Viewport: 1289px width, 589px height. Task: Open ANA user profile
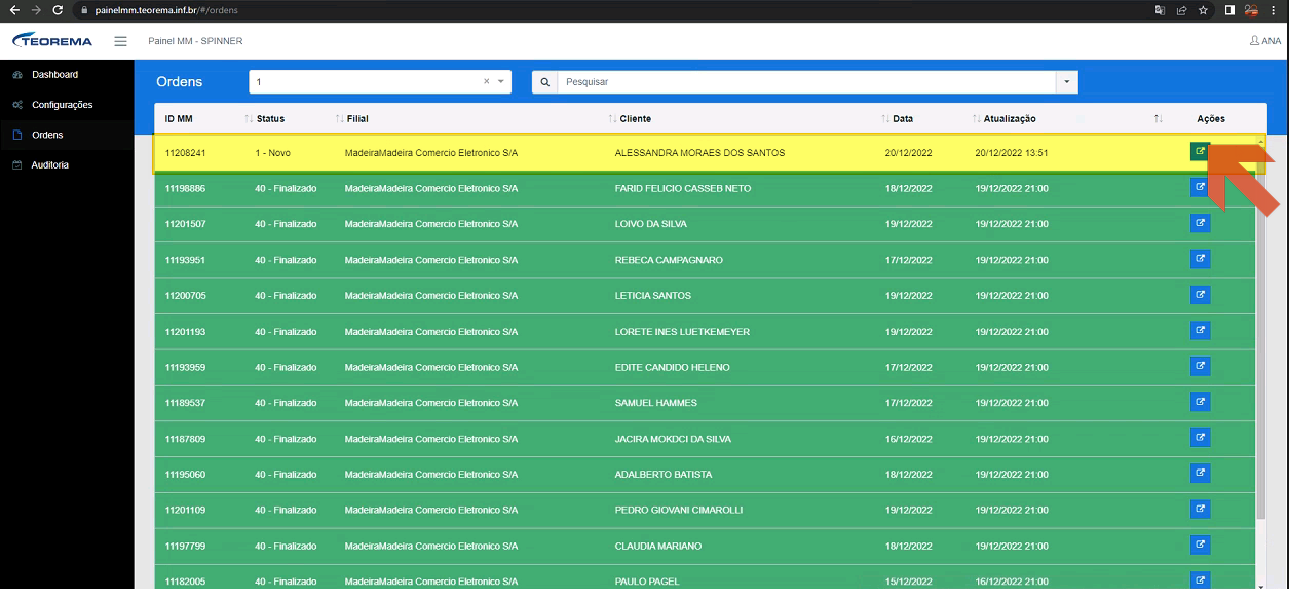(x=1265, y=41)
